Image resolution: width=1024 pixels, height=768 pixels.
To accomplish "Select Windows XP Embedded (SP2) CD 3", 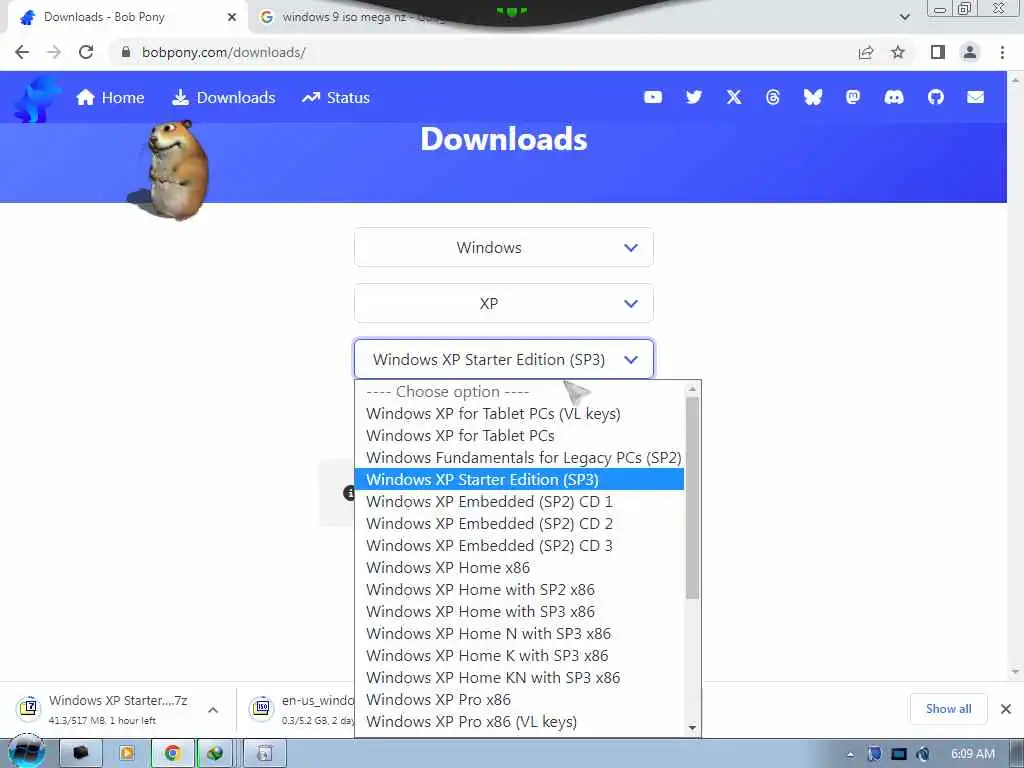I will (x=519, y=545).
